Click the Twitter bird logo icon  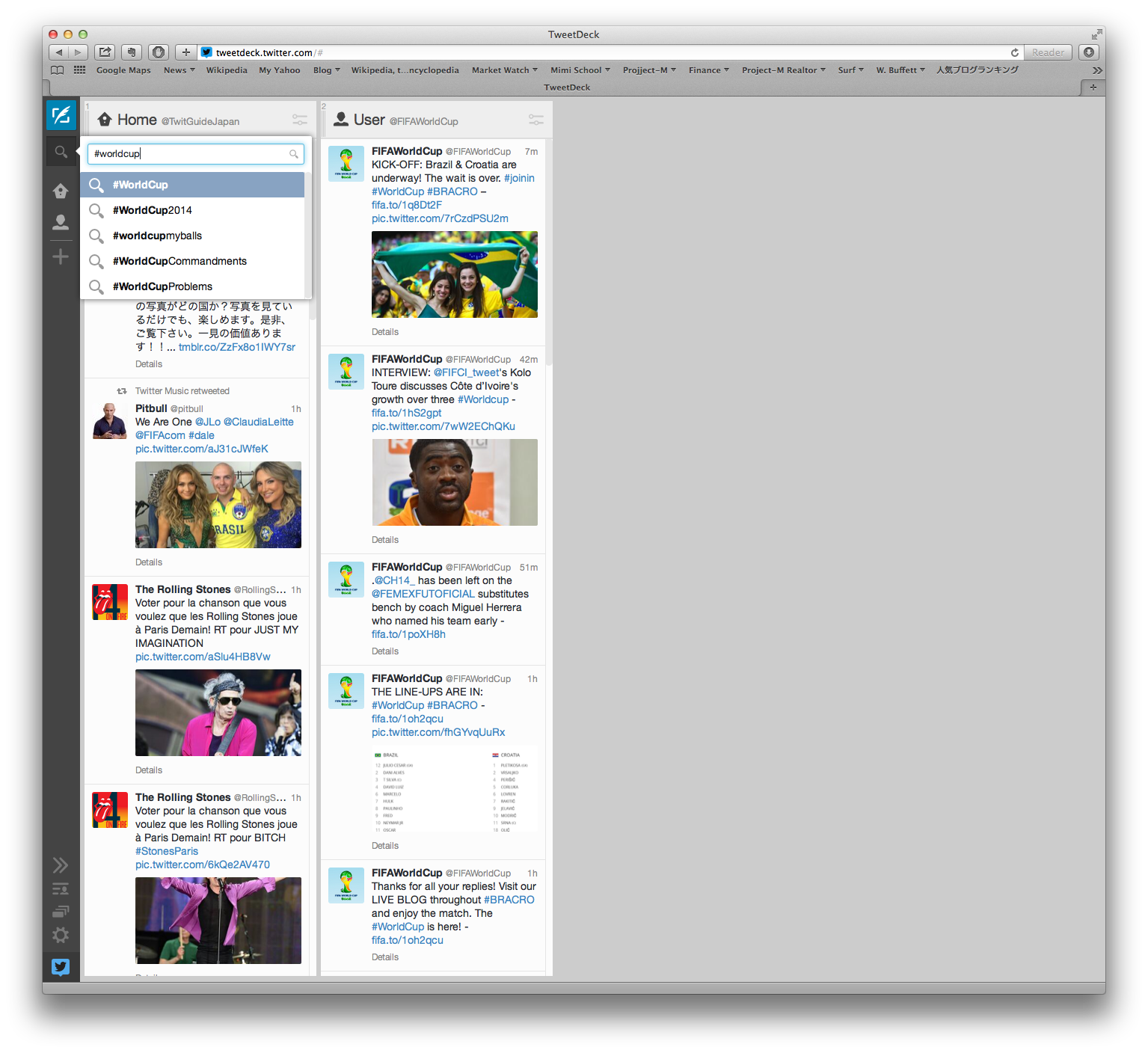click(61, 967)
